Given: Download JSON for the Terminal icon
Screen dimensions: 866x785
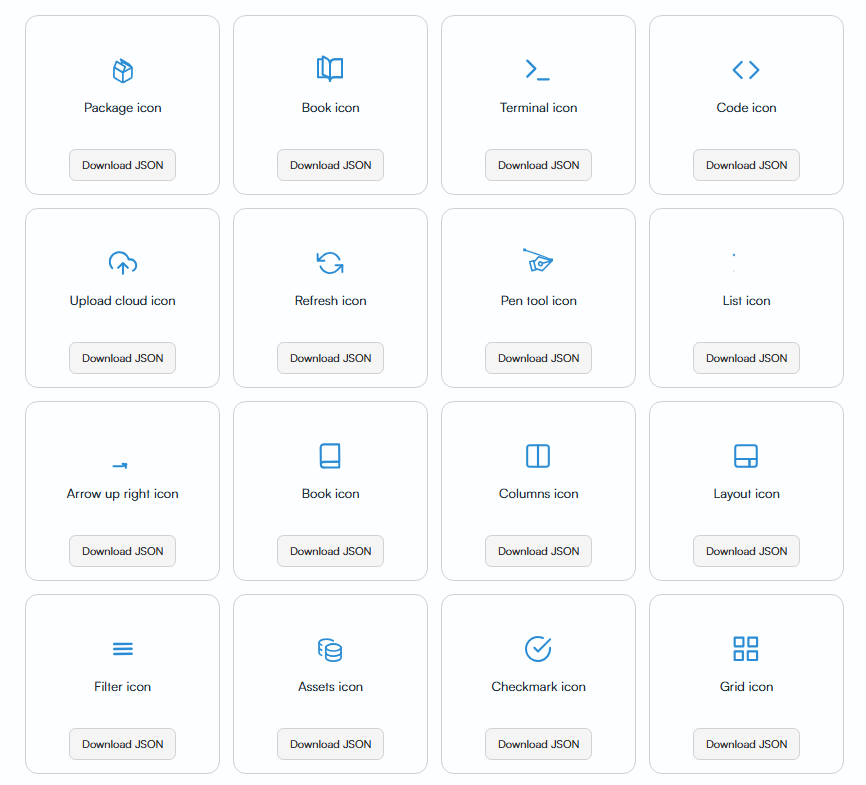Looking at the screenshot, I should [538, 165].
